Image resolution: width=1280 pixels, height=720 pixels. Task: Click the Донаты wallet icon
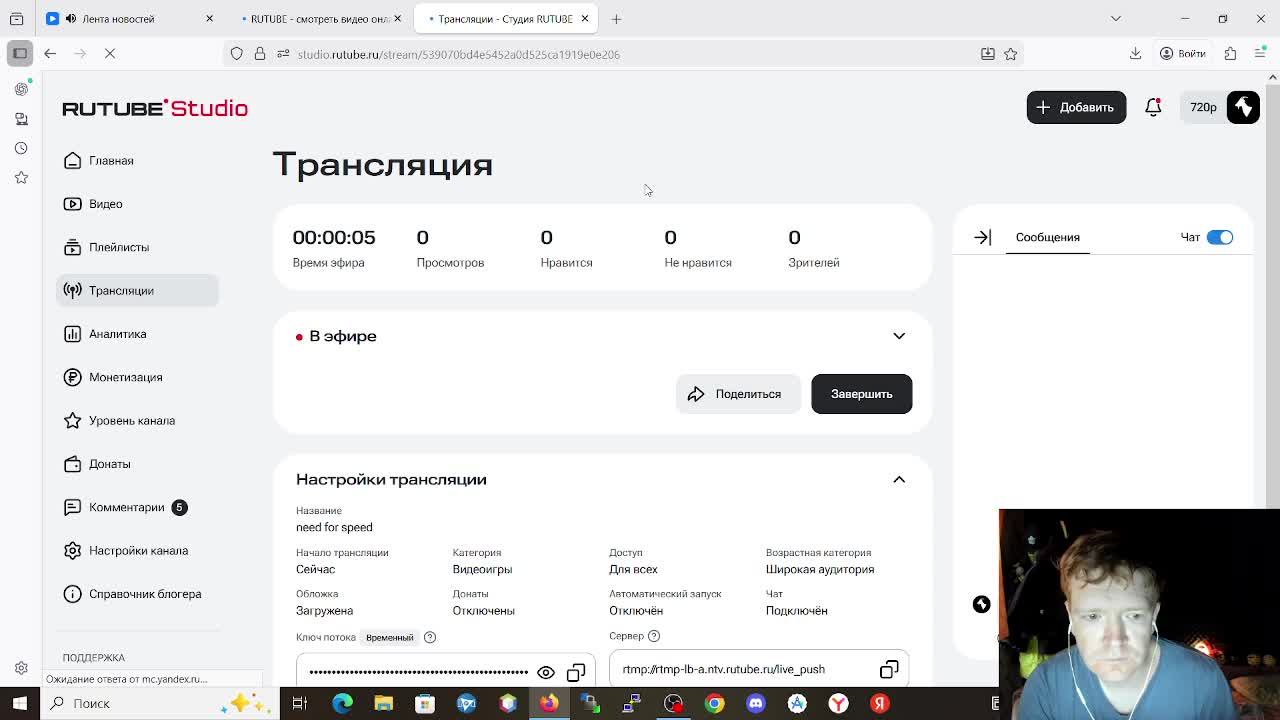point(72,464)
